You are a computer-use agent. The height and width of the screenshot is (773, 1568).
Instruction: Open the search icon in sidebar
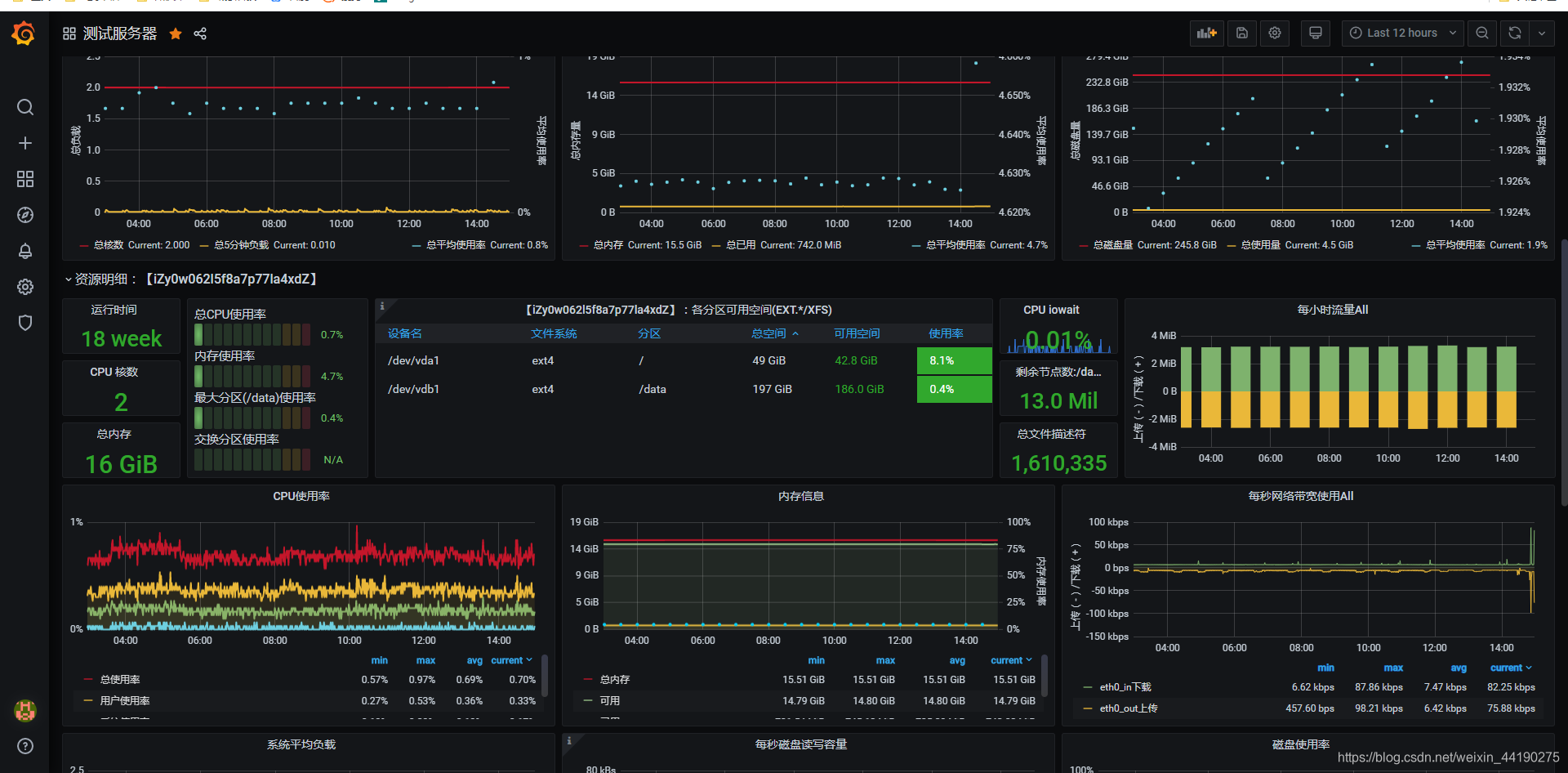(x=25, y=107)
